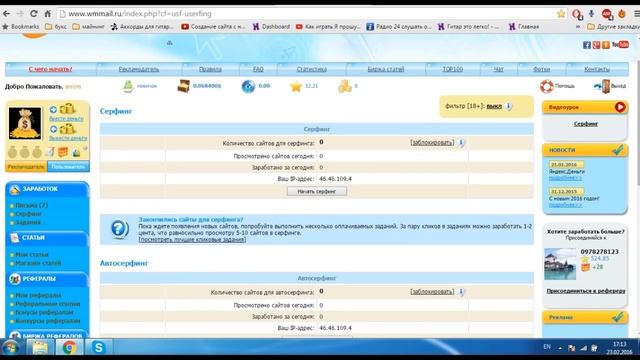The height and width of the screenshot is (360, 640).
Task: Click Начать серфинг button
Action: (x=316, y=191)
